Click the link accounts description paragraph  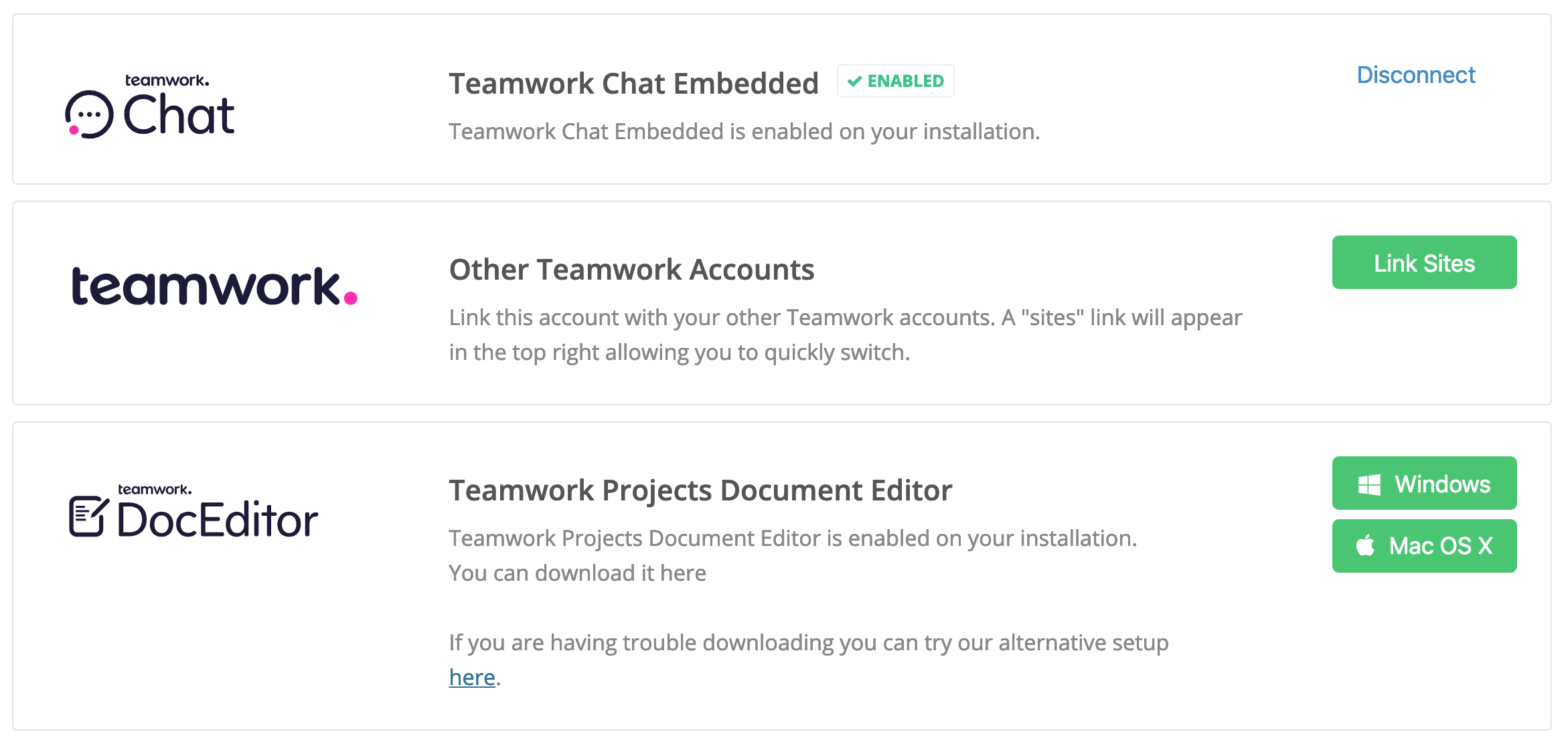tap(846, 335)
